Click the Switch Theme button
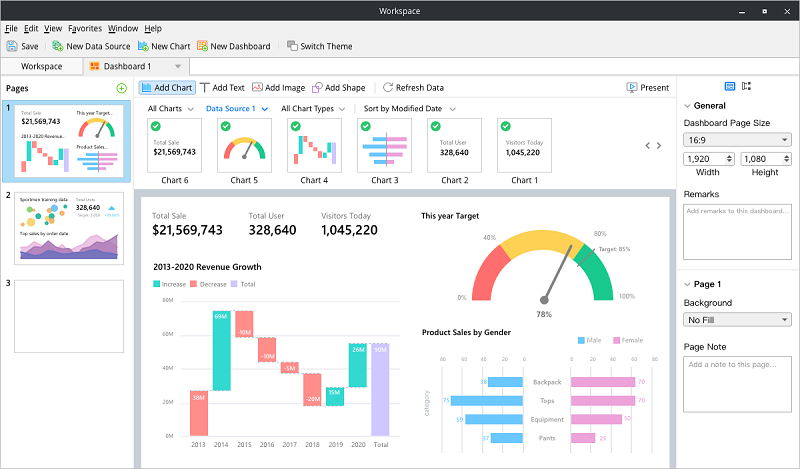Viewport: 800px width, 469px height. coord(319,46)
